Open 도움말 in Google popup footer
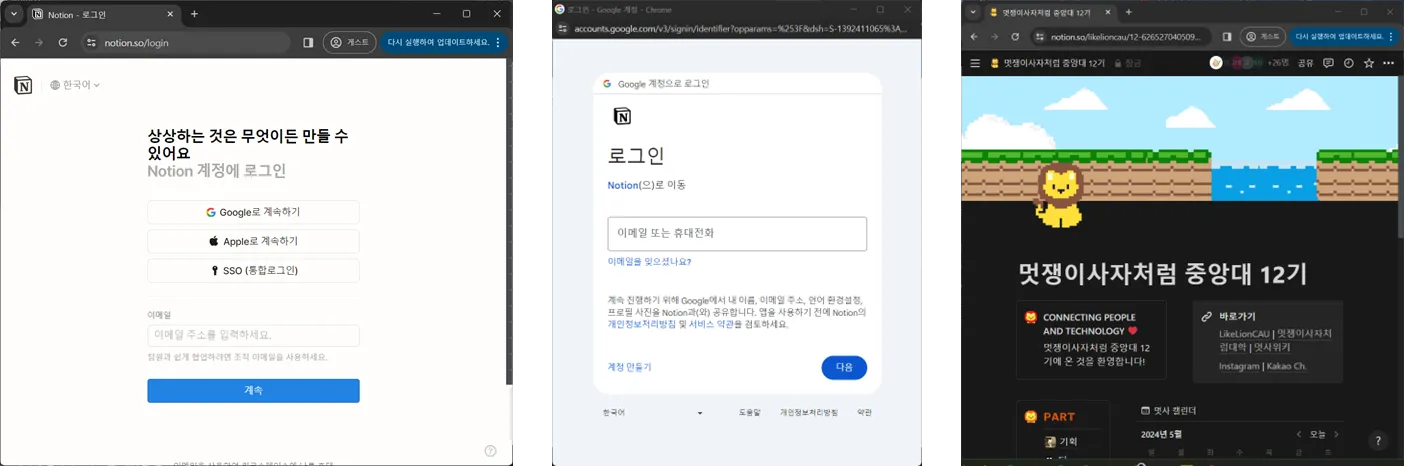1404x466 pixels. pyautogui.click(x=750, y=412)
